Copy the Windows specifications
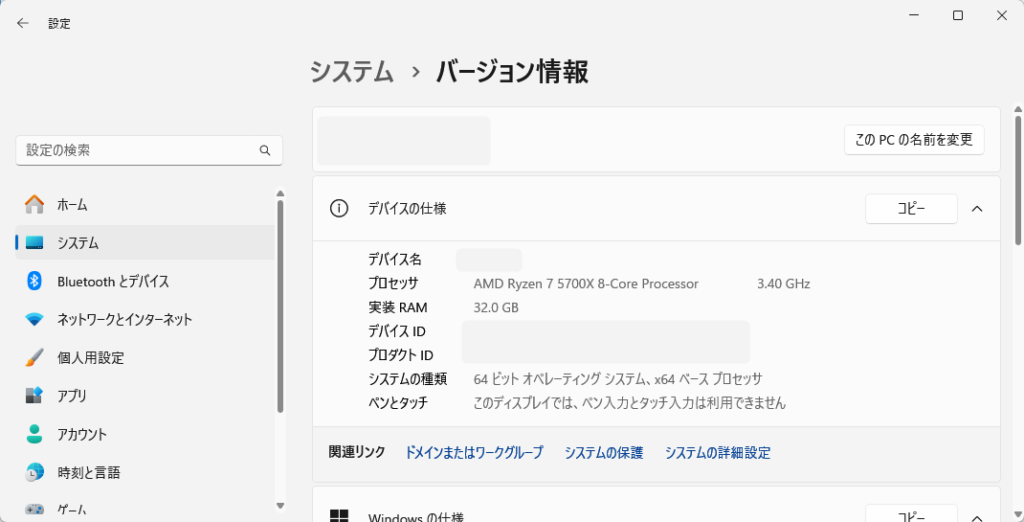 click(x=911, y=514)
